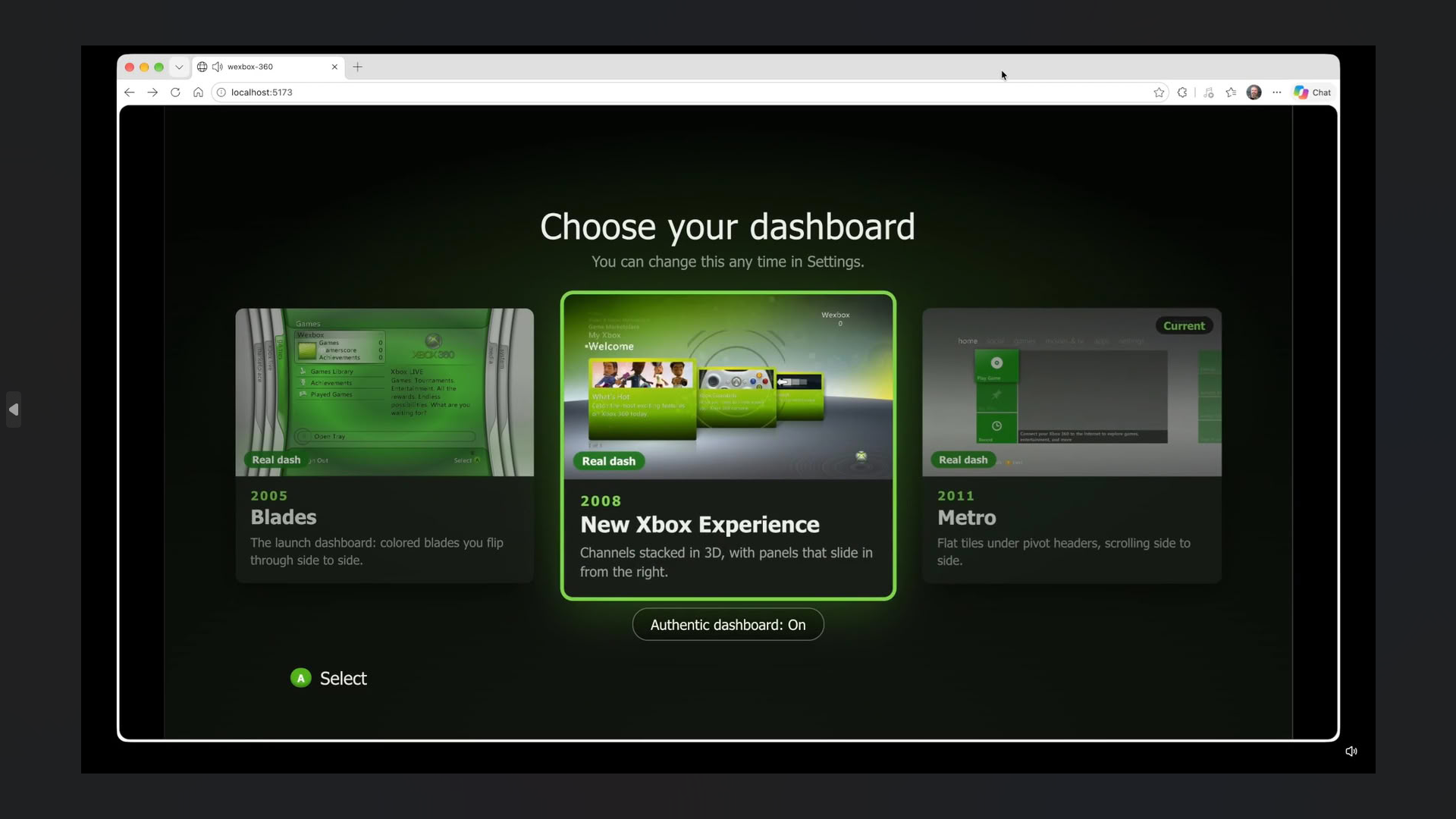Close the wexbox-360 tab
The image size is (1456, 819).
[x=334, y=67]
